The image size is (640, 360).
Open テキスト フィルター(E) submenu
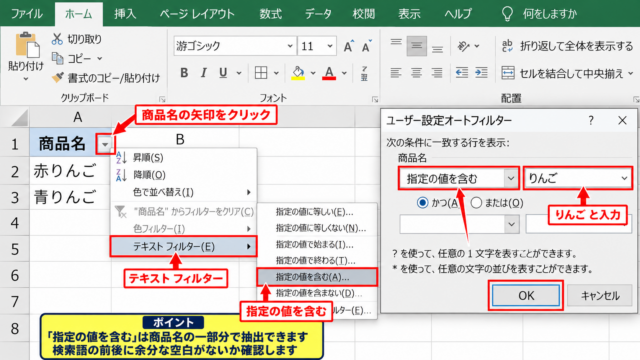(x=184, y=247)
